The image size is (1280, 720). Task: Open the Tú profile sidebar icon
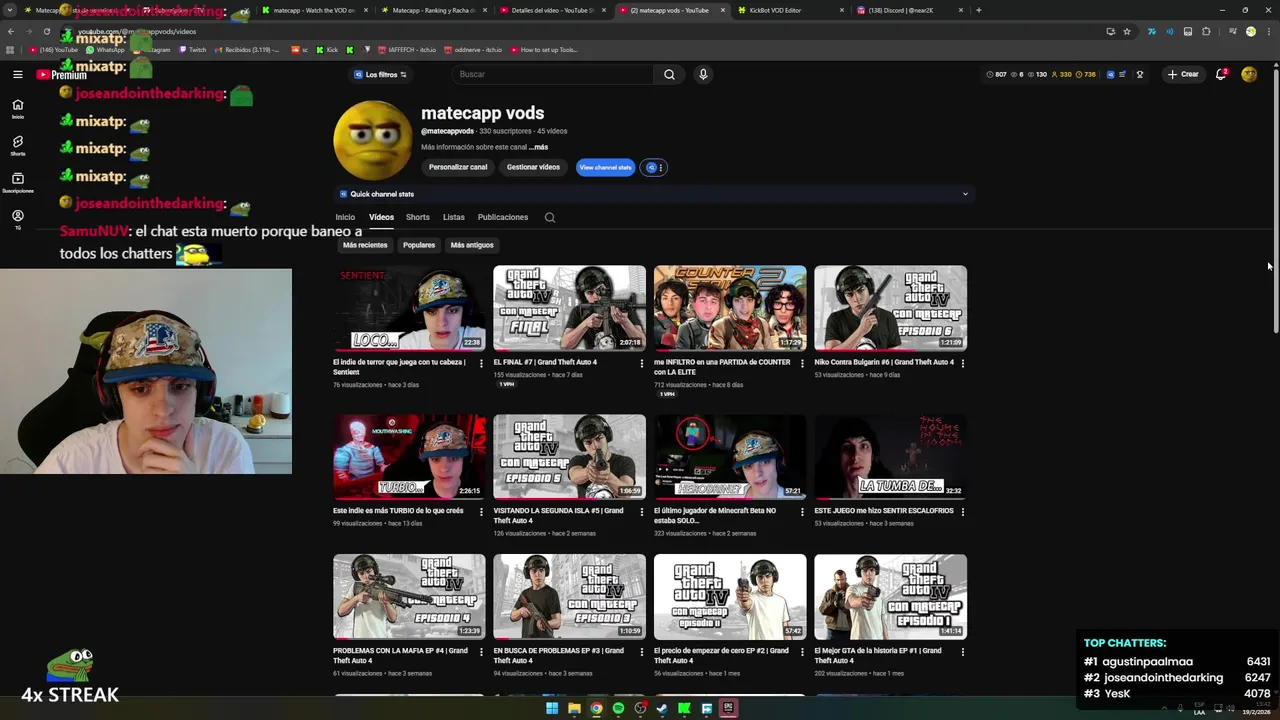18,219
